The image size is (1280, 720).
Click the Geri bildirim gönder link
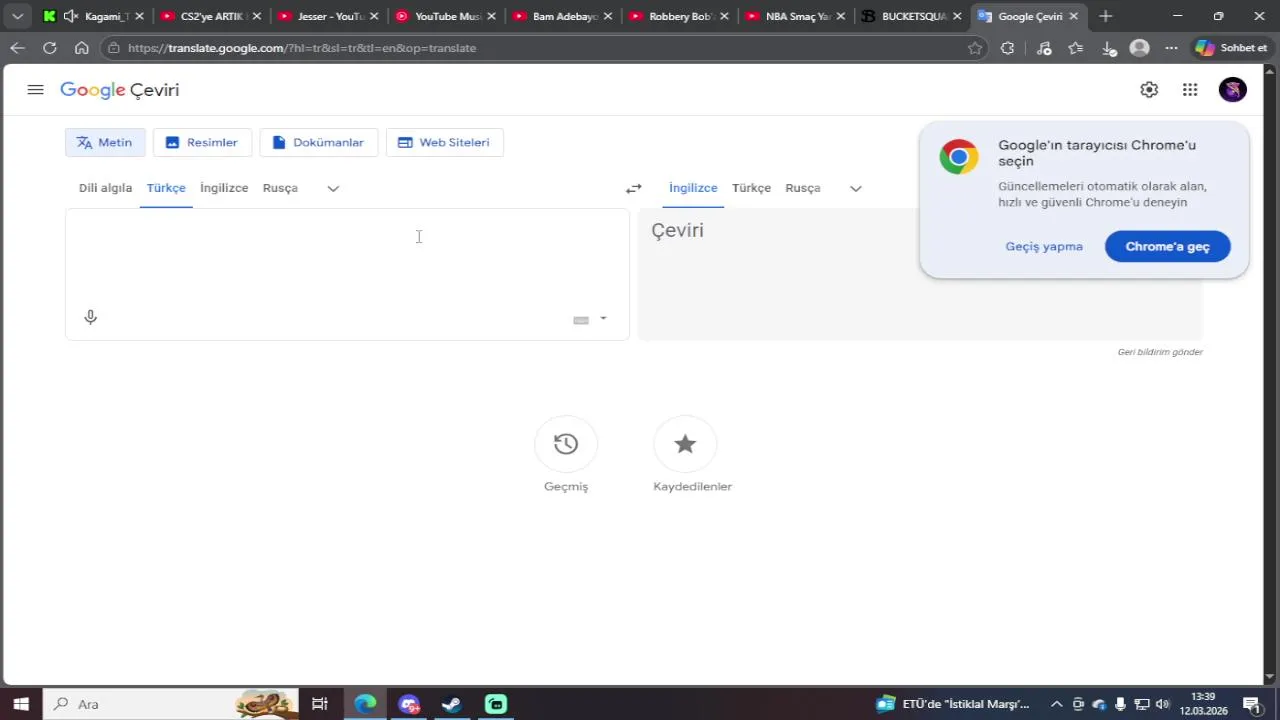[1160, 352]
